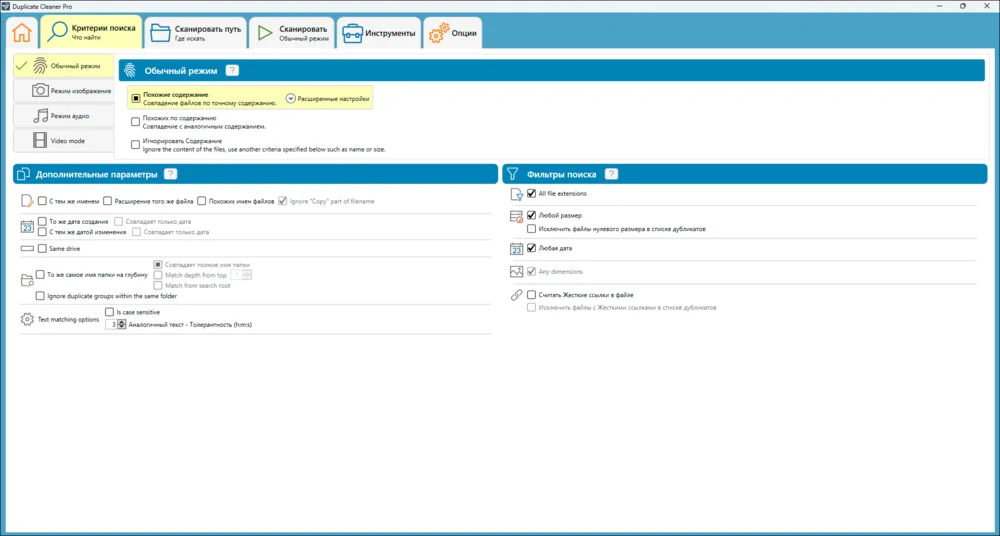The image size is (1000, 536).
Task: Choose Режим аудио mode label
Action: click(70, 116)
